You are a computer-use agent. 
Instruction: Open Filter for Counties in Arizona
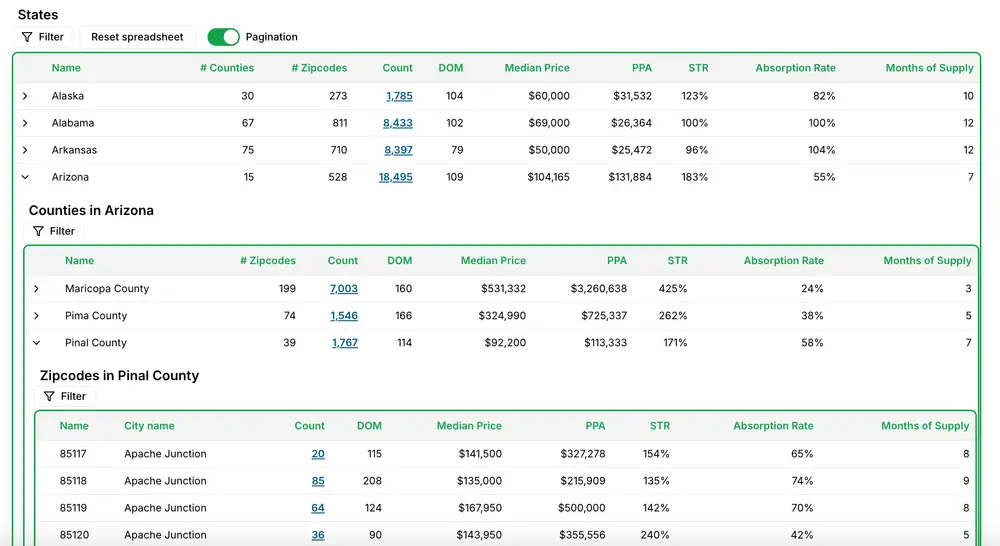54,231
